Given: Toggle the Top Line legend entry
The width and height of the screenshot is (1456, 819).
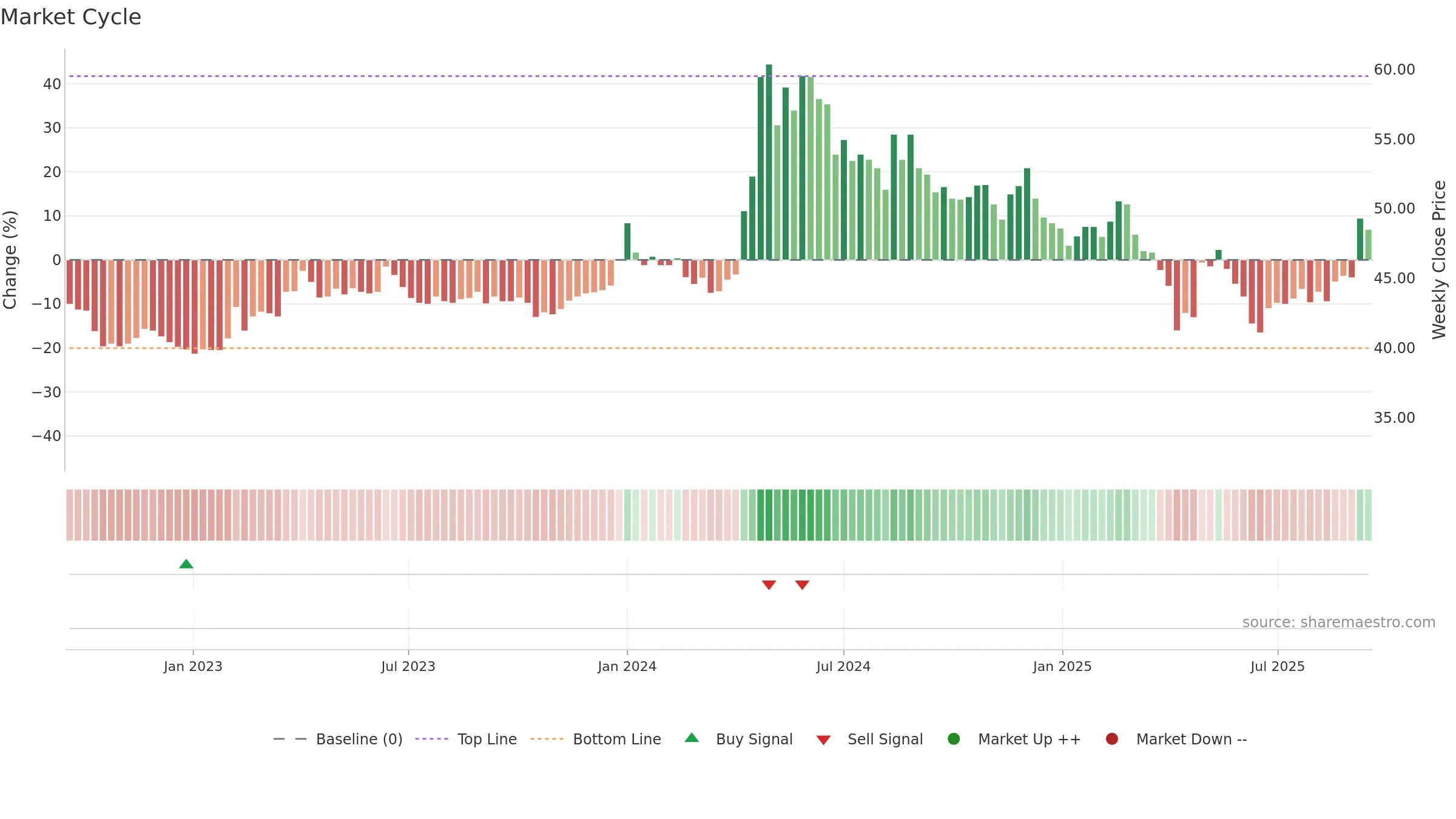Looking at the screenshot, I should [466, 739].
